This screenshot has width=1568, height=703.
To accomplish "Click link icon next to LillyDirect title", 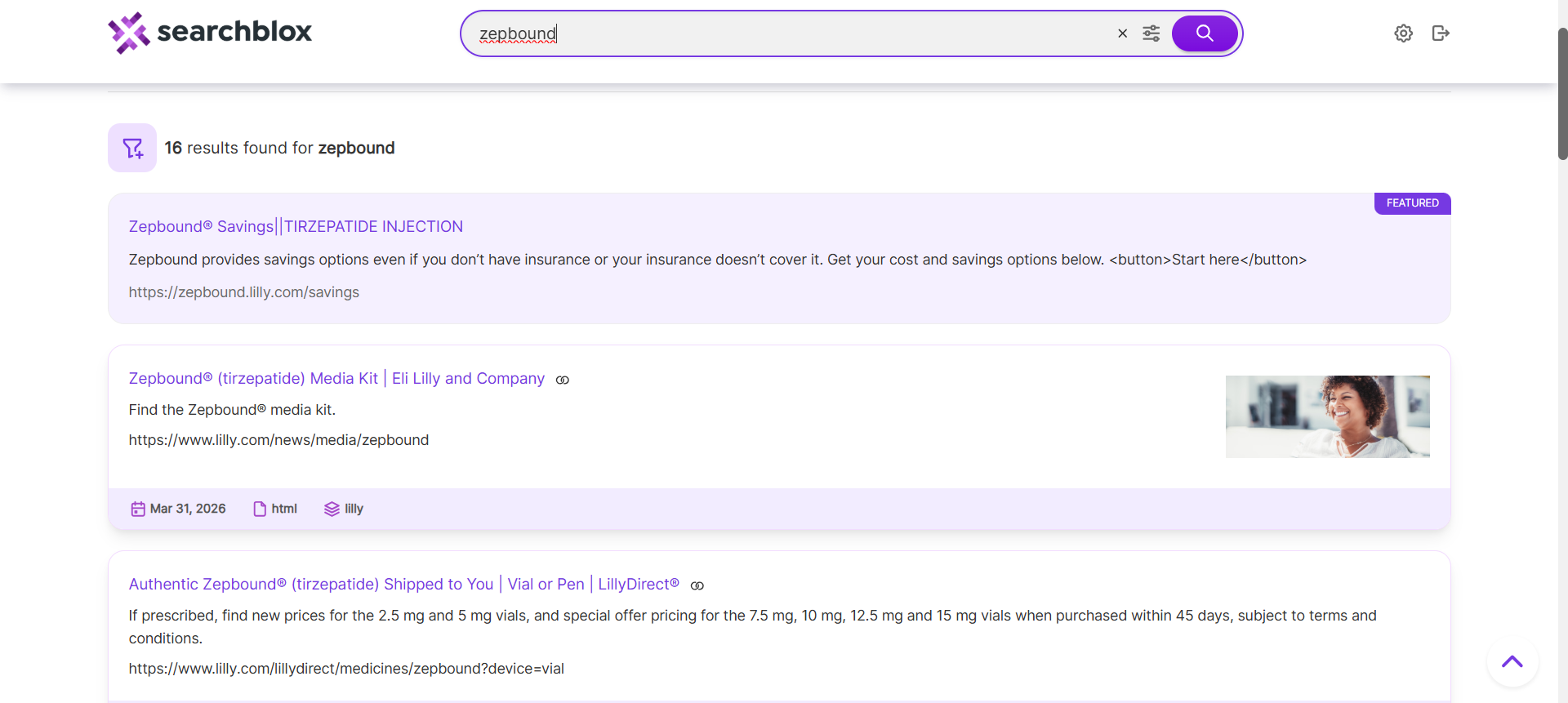I will [697, 585].
